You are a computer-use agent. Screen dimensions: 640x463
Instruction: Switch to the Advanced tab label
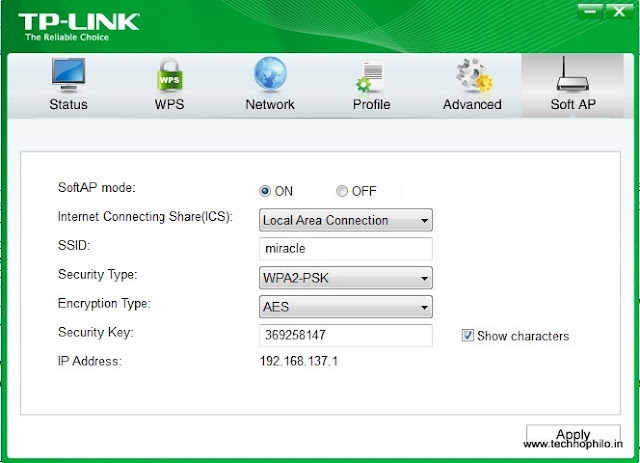pyautogui.click(x=472, y=105)
